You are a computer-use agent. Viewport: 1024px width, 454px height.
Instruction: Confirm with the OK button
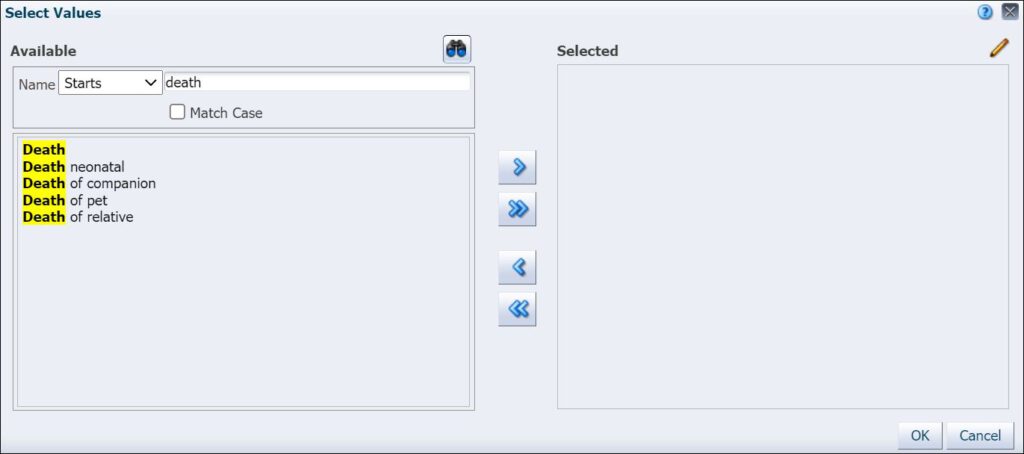tap(920, 435)
